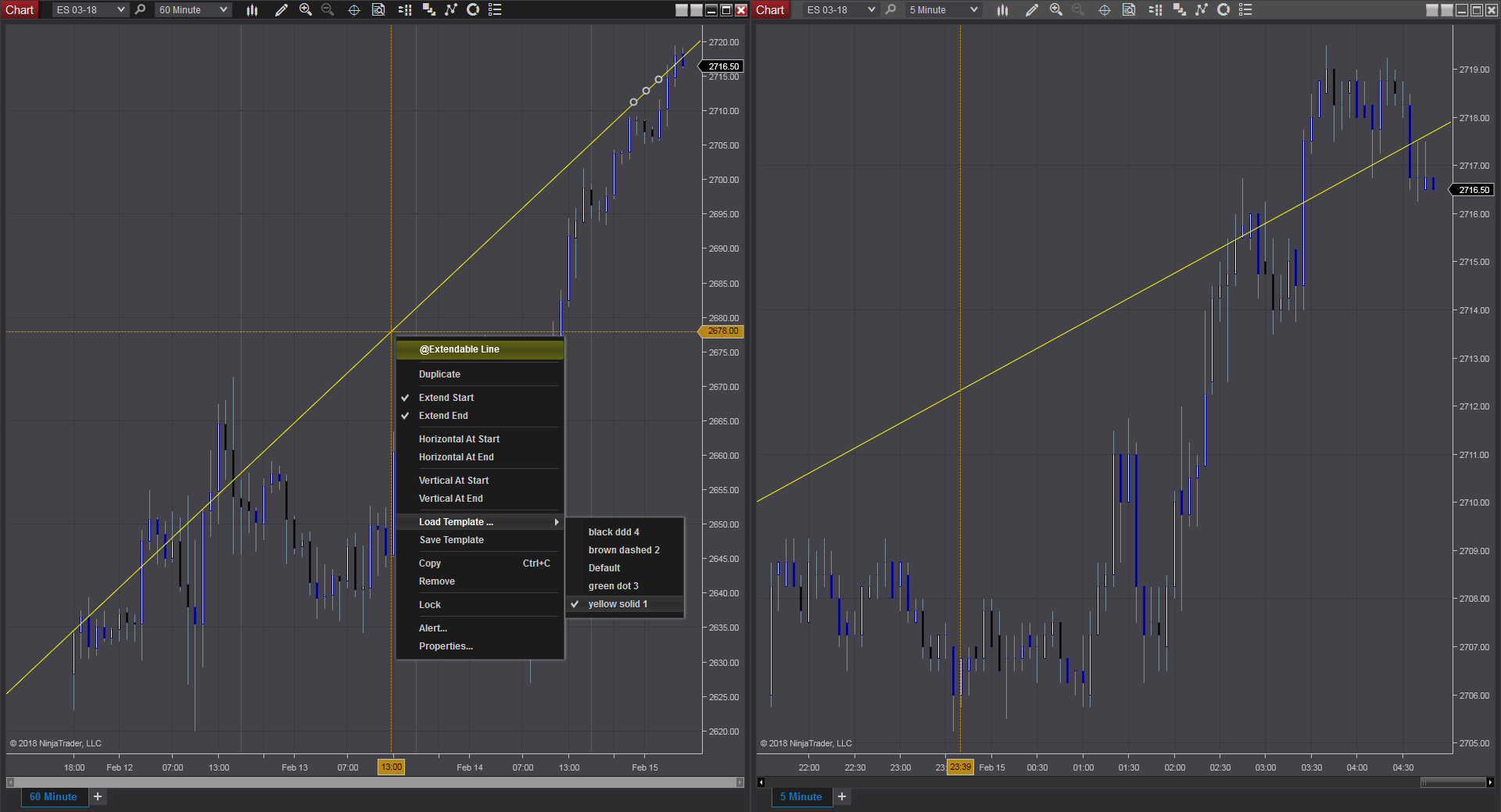
Task: Lock the extendable line drawing
Action: 480,605
